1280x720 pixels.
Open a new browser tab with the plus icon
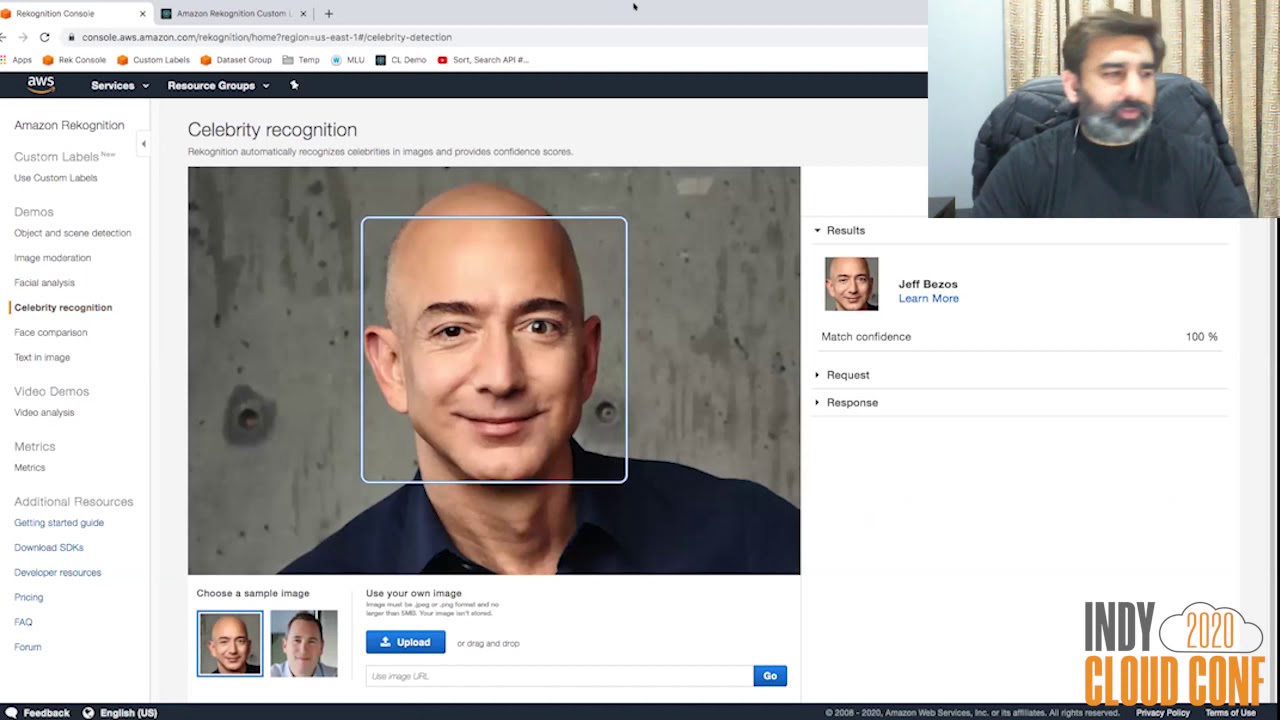328,13
